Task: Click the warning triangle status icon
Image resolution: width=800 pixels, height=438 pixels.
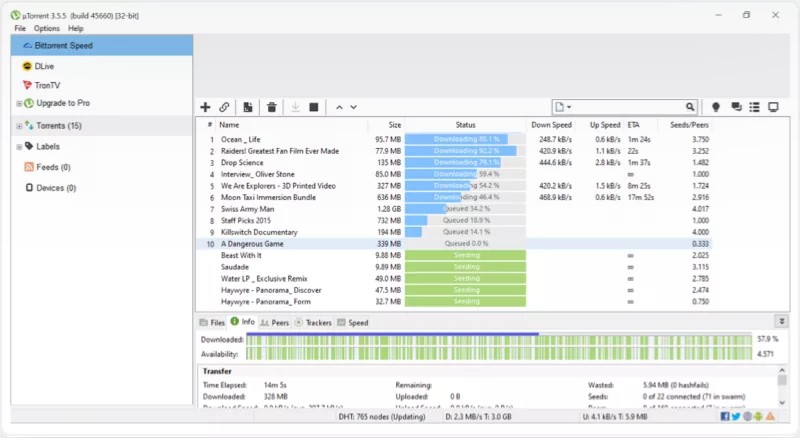Action: [x=770, y=417]
